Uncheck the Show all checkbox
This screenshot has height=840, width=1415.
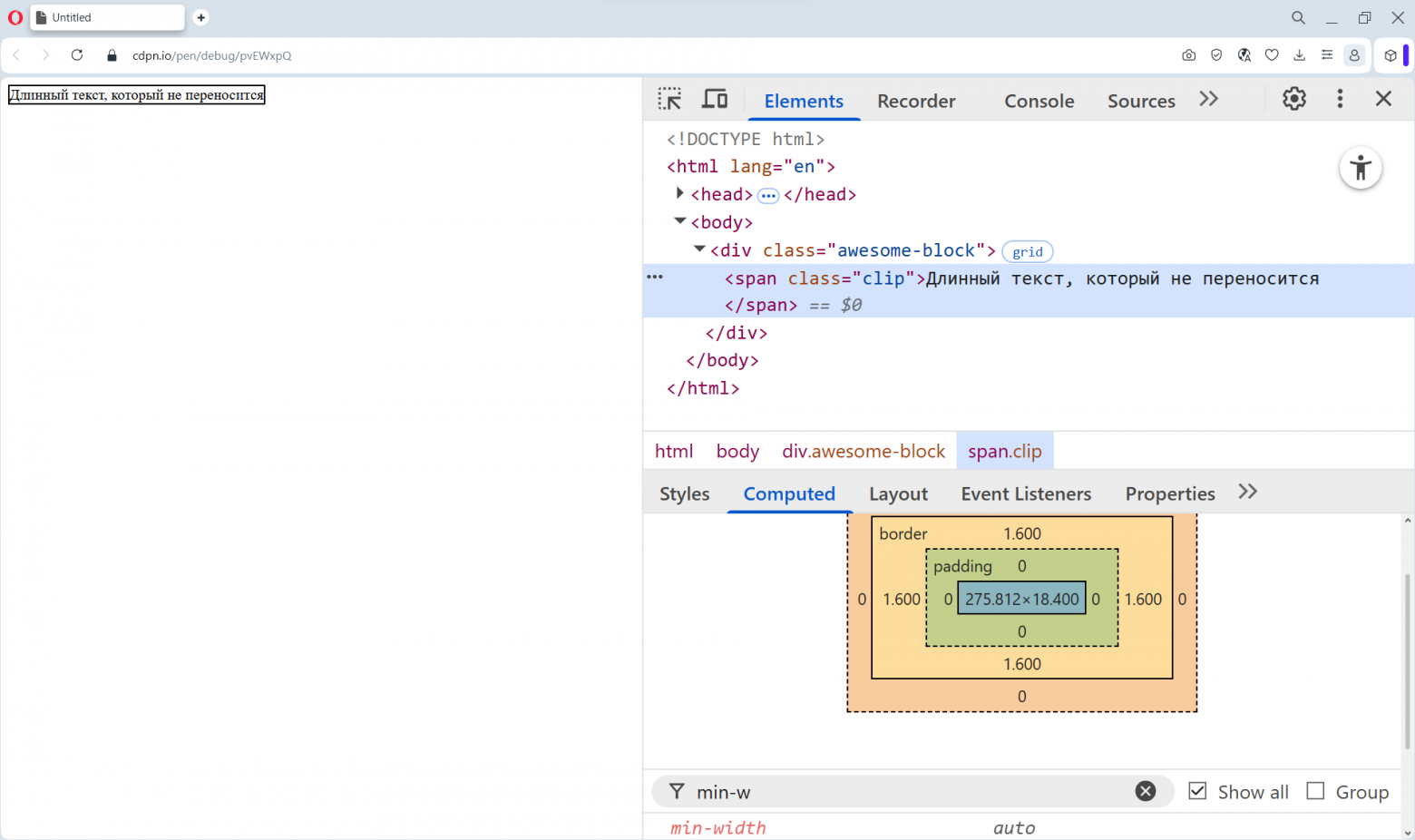click(x=1199, y=791)
